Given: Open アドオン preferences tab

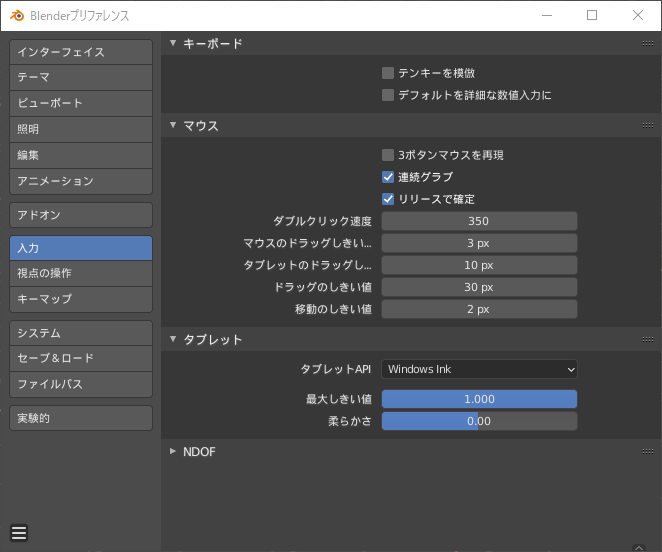Looking at the screenshot, I should [81, 215].
